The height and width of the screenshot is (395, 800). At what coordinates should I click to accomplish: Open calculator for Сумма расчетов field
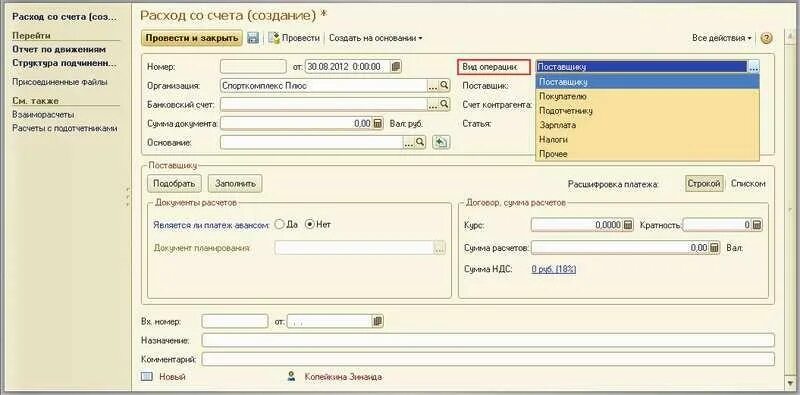[714, 248]
